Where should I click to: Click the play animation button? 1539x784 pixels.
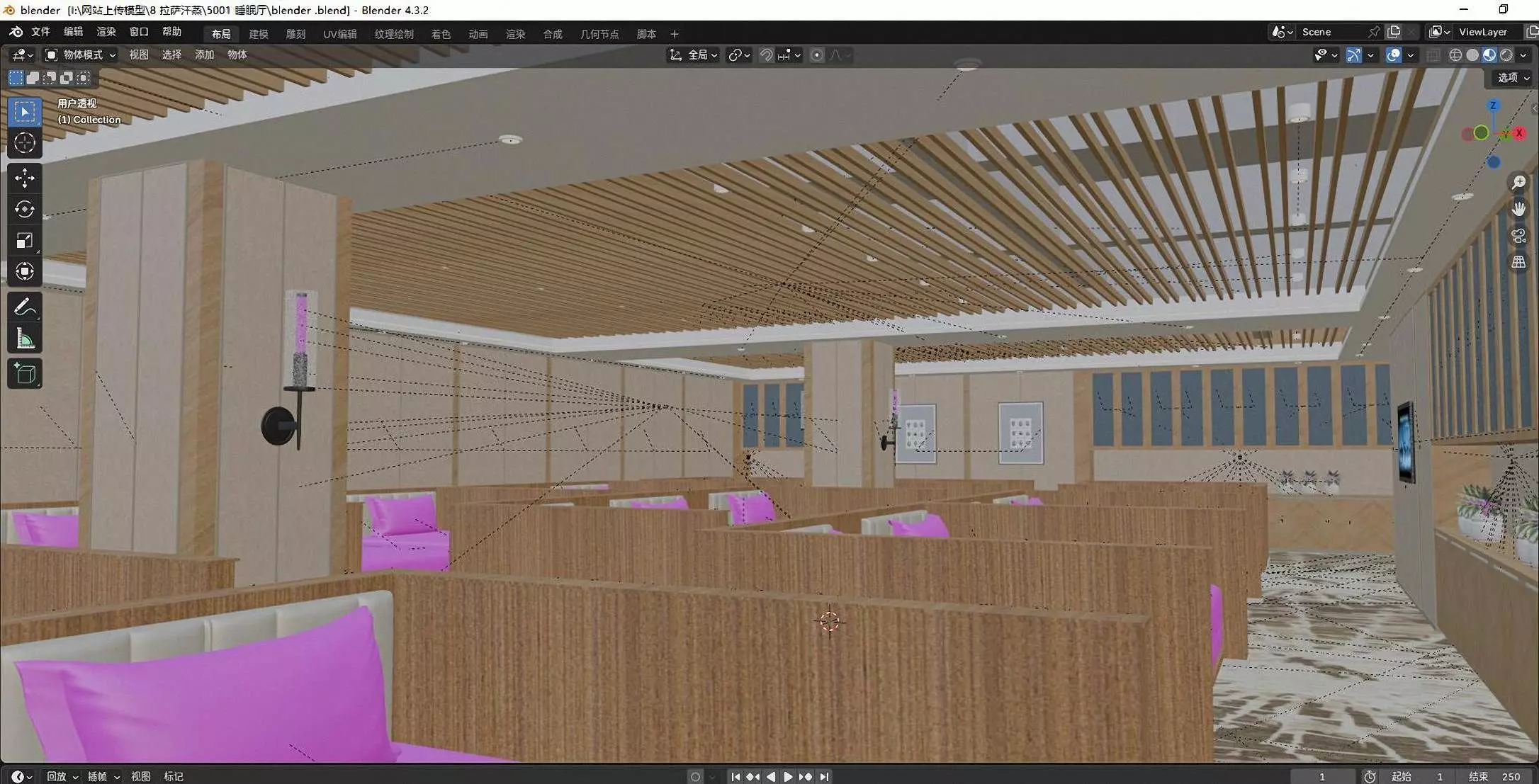click(788, 777)
